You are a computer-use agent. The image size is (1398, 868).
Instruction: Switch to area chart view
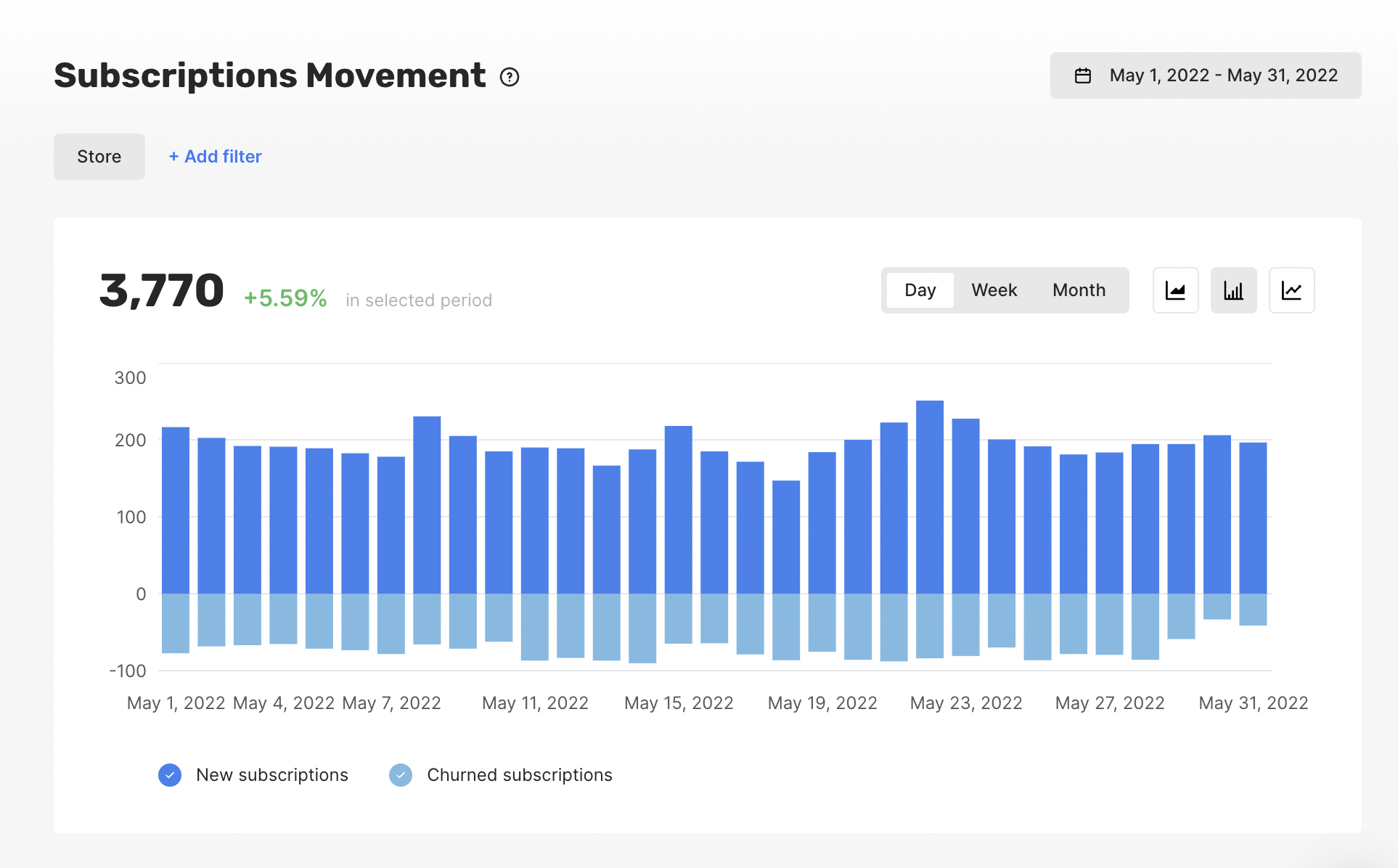point(1175,290)
